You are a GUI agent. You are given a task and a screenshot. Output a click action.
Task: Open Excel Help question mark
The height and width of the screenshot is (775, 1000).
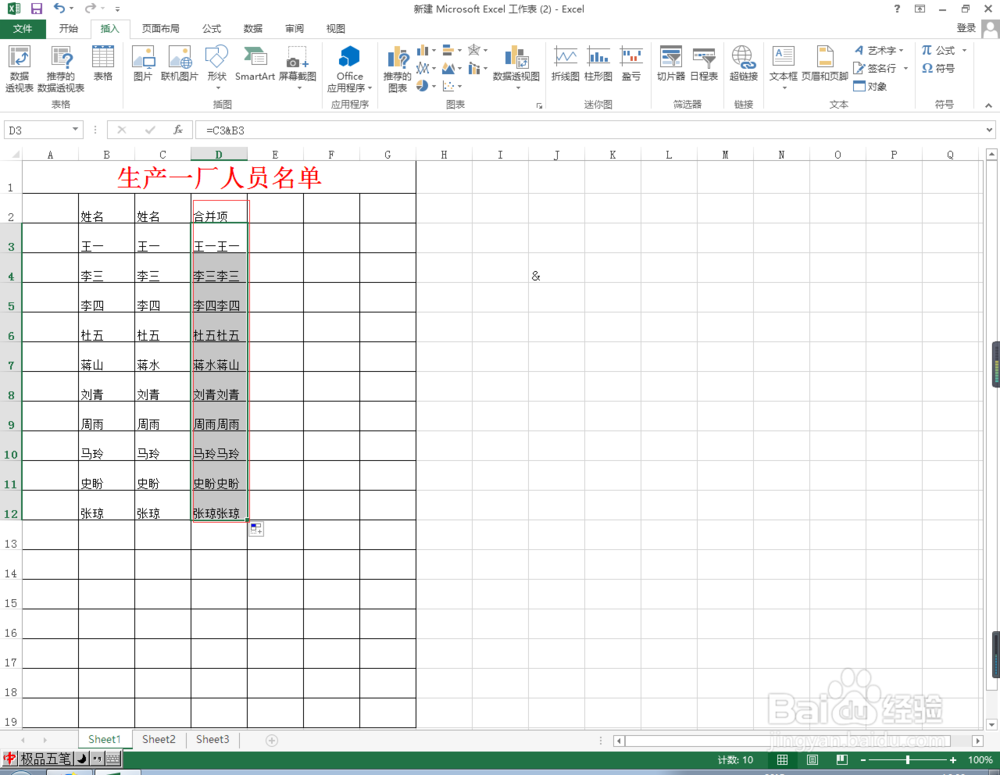897,9
